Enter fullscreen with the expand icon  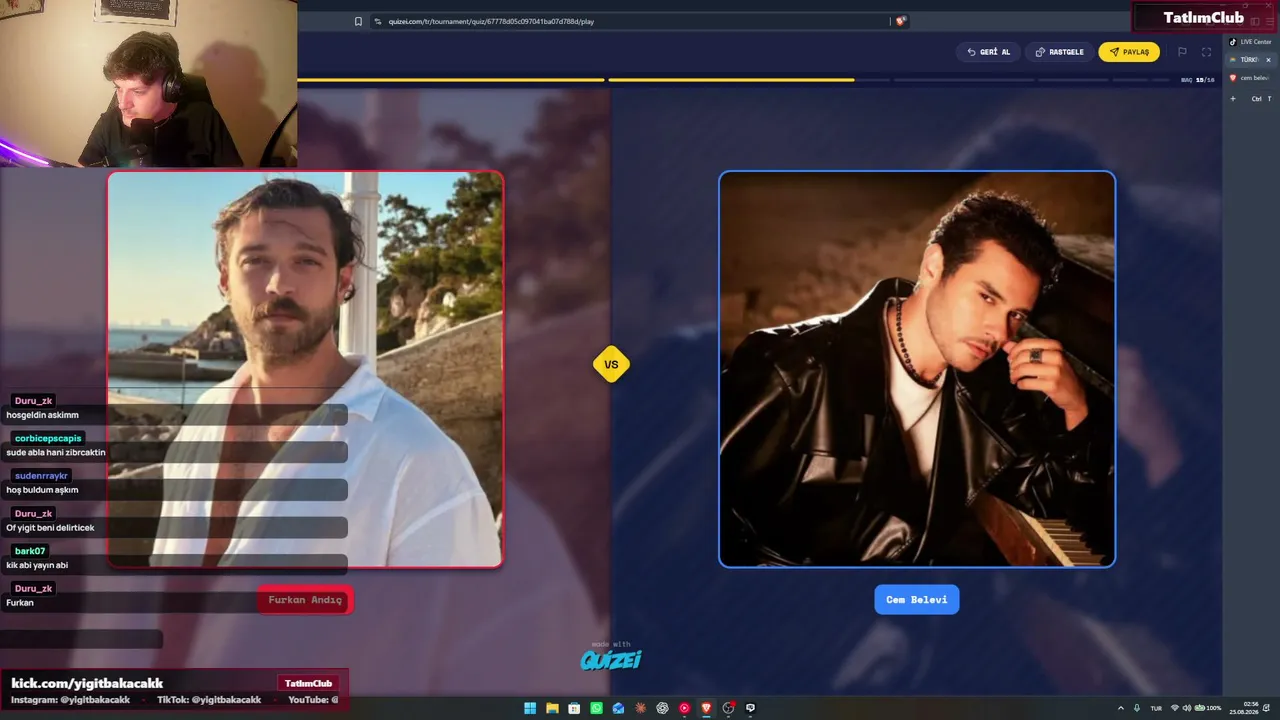(x=1206, y=52)
